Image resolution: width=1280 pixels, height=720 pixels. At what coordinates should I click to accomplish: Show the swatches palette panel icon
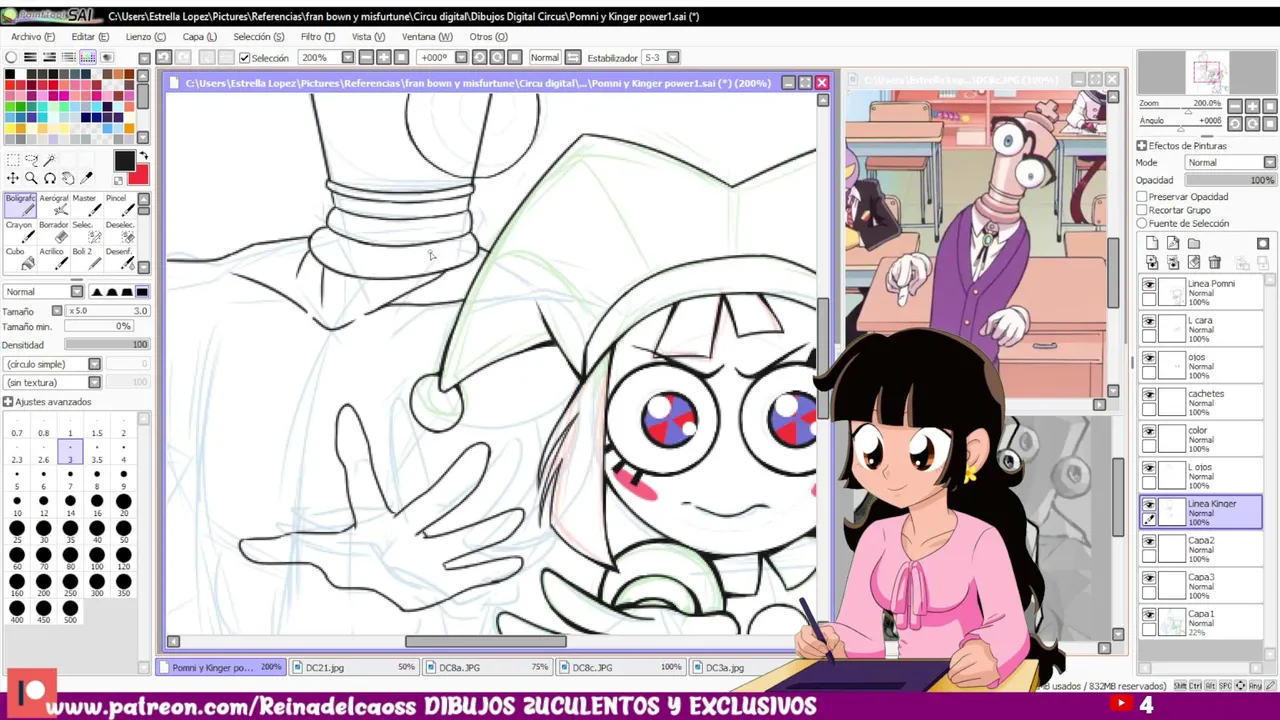point(88,57)
